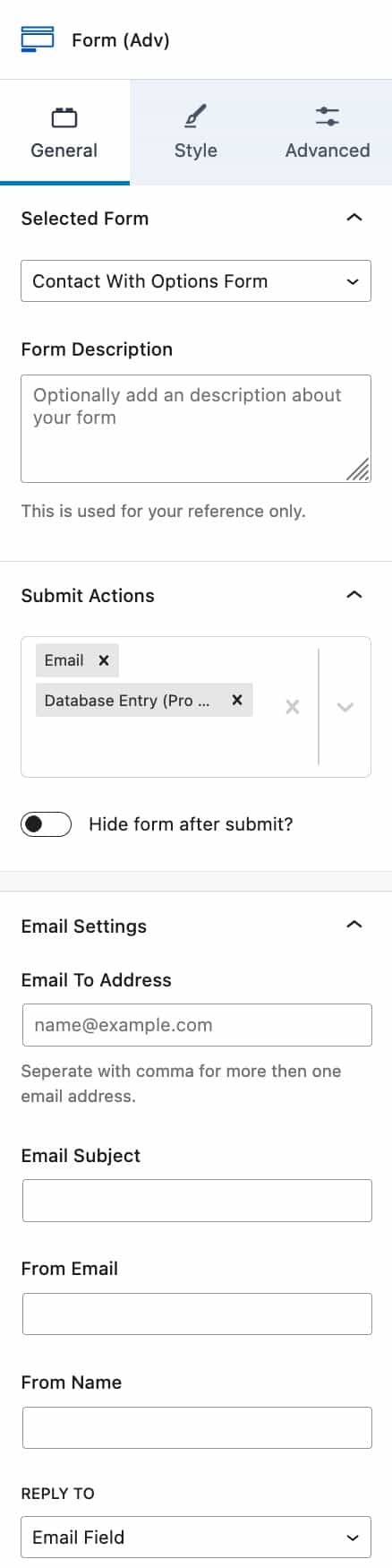Collapse the Selected Form section

pos(354,218)
